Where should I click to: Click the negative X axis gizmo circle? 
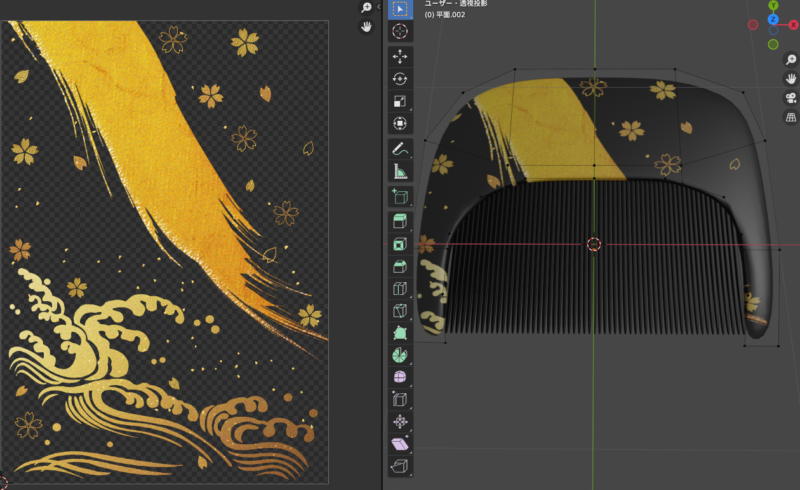(753, 24)
